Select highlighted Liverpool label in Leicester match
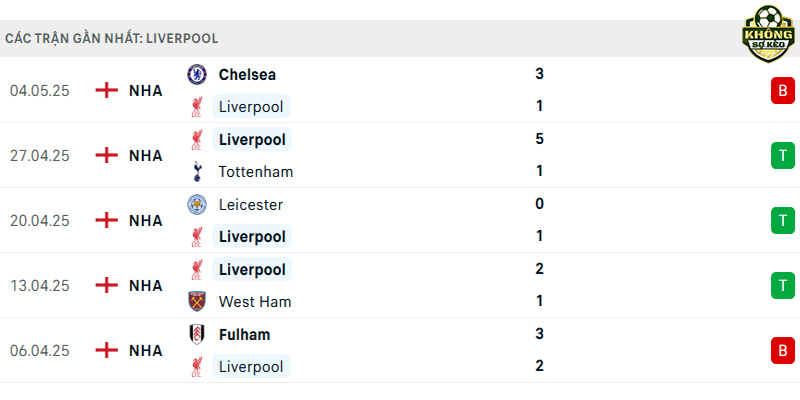This screenshot has height=400, width=800. point(252,236)
